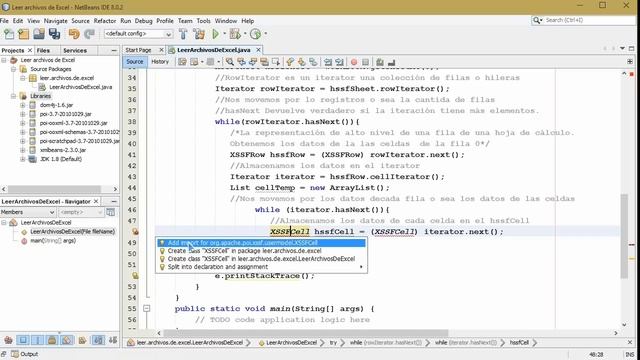Image resolution: width=640 pixels, height=360 pixels.
Task: Toggle Show Inner Classes filter in Navigator
Action: 67,340
